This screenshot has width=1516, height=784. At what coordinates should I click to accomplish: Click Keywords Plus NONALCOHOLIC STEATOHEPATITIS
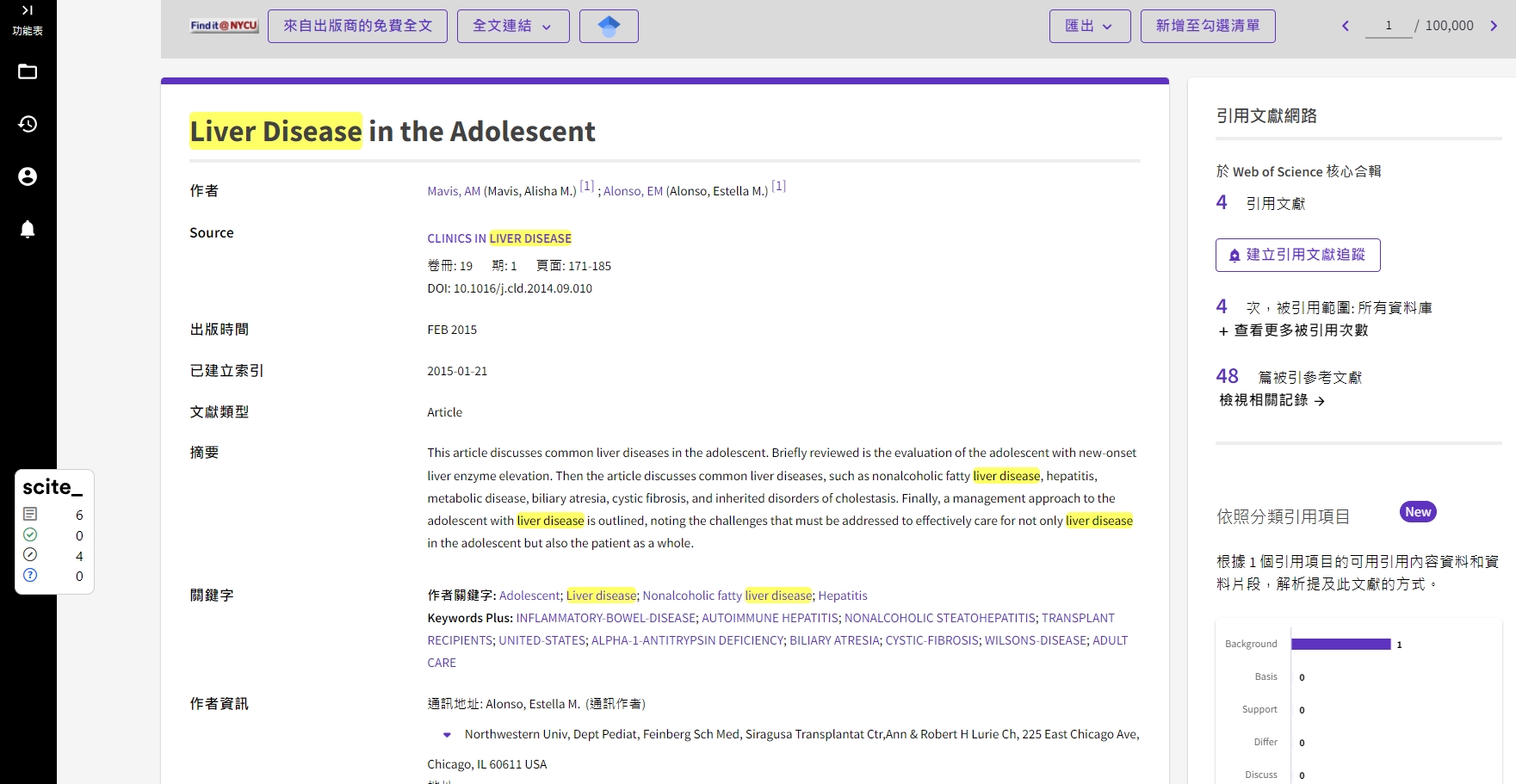coord(940,618)
